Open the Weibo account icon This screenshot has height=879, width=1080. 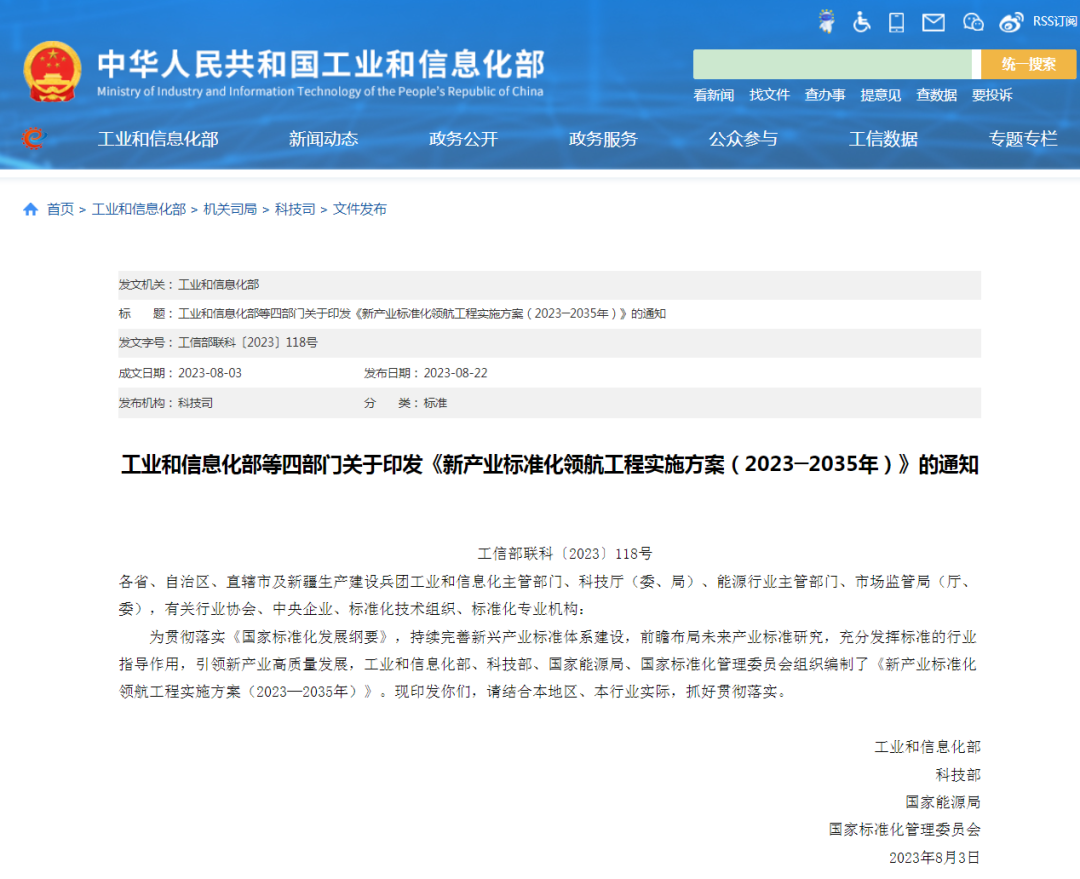(x=1010, y=22)
